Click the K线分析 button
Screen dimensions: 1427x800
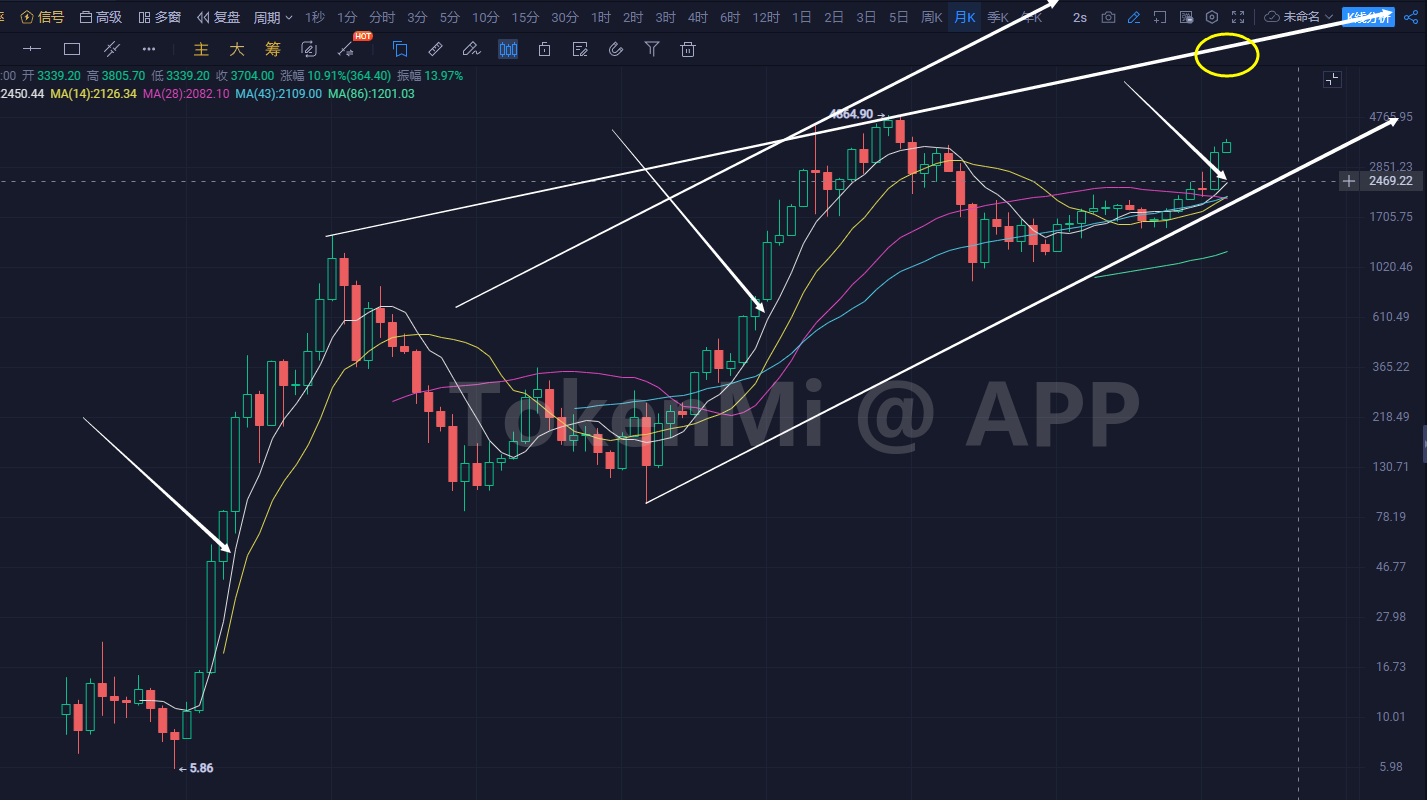tap(1367, 17)
